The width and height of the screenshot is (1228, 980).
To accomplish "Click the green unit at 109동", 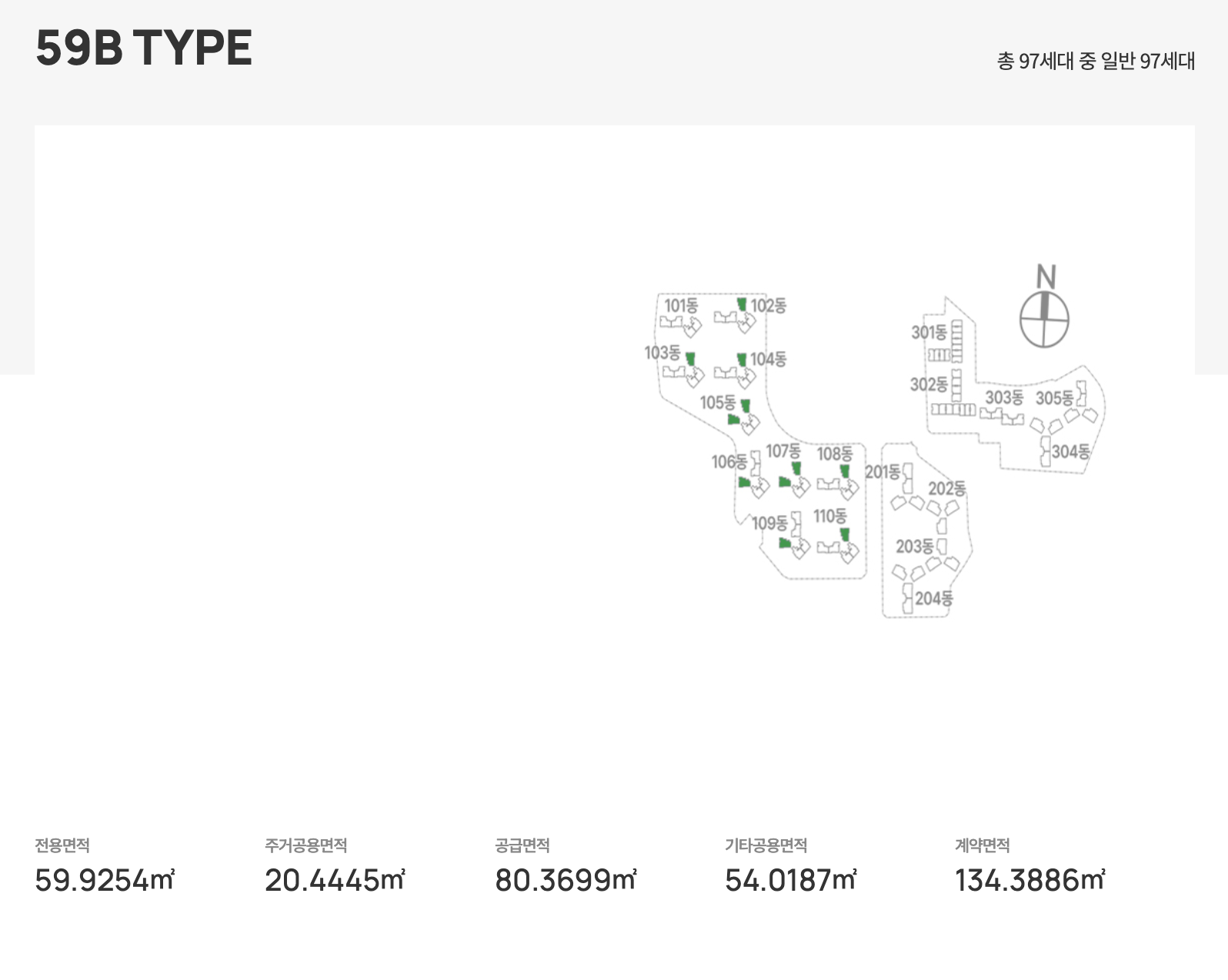I will (x=784, y=543).
